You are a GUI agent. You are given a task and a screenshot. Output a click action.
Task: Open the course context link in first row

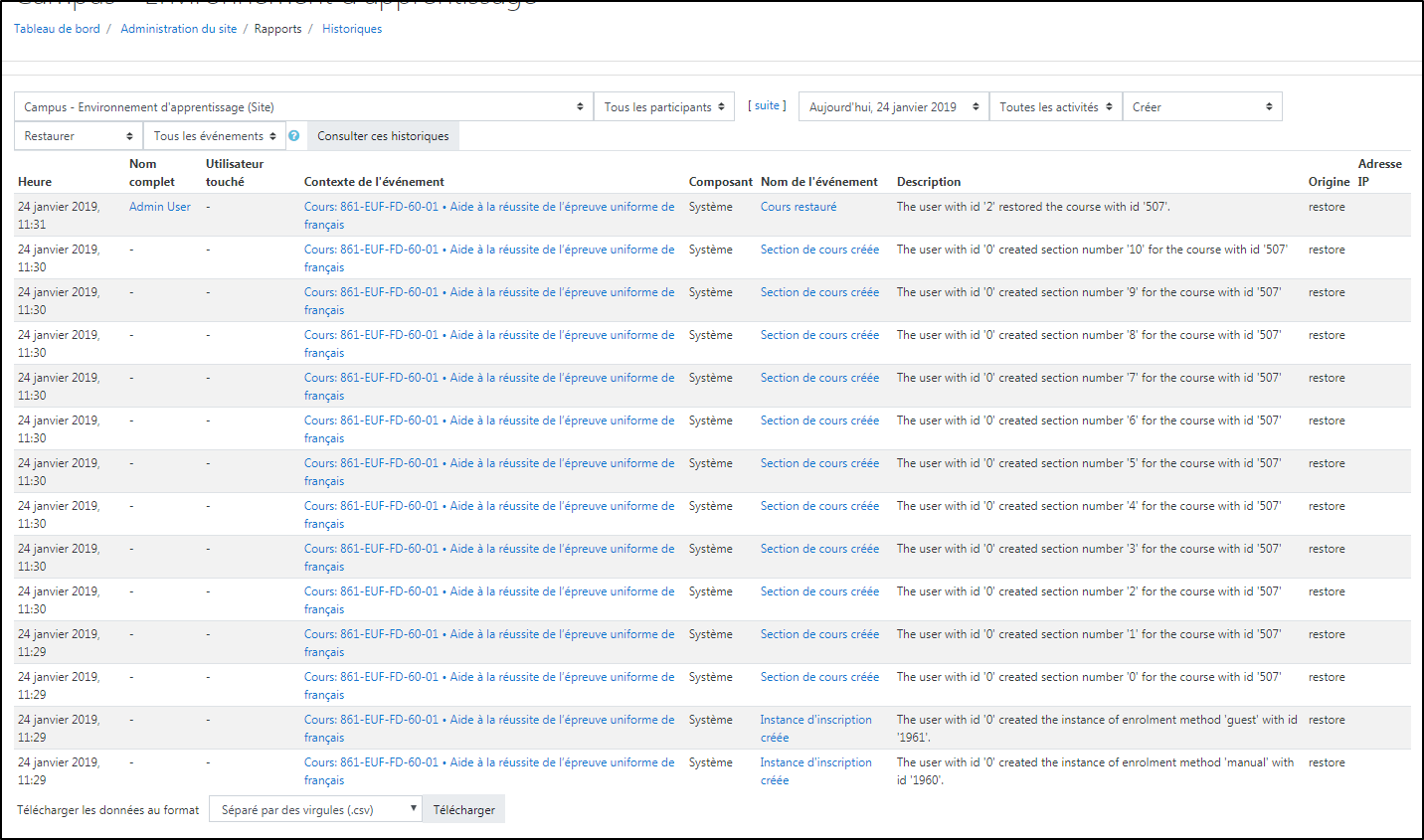tap(488, 207)
